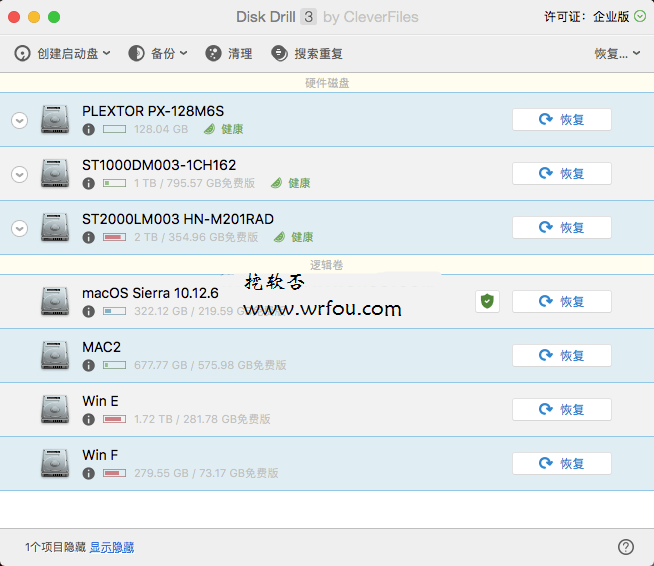
Task: Click the PLEXTOR PX-128M6S drive icon
Action: pyautogui.click(x=55, y=119)
